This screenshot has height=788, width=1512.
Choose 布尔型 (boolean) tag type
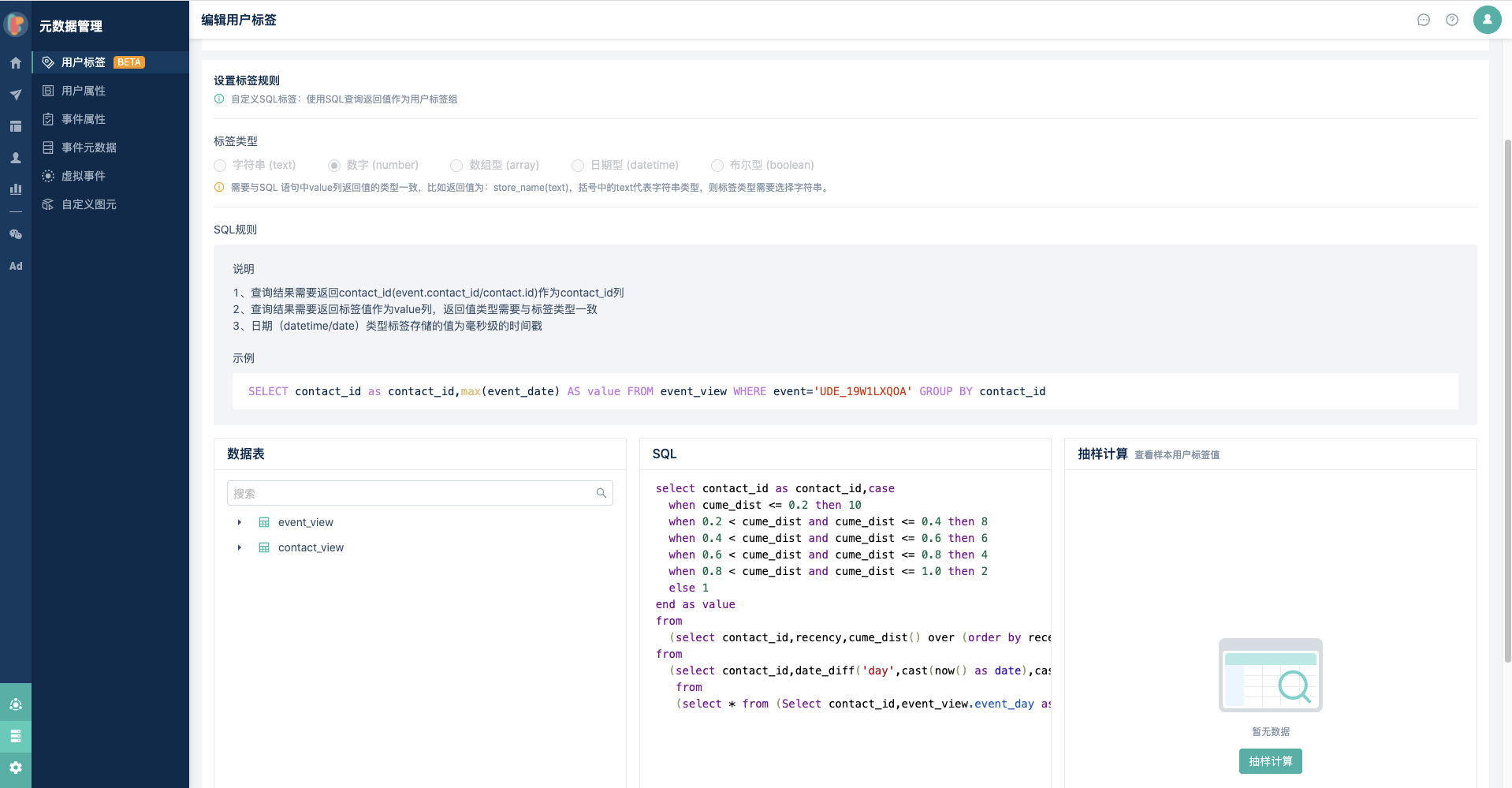point(717,166)
